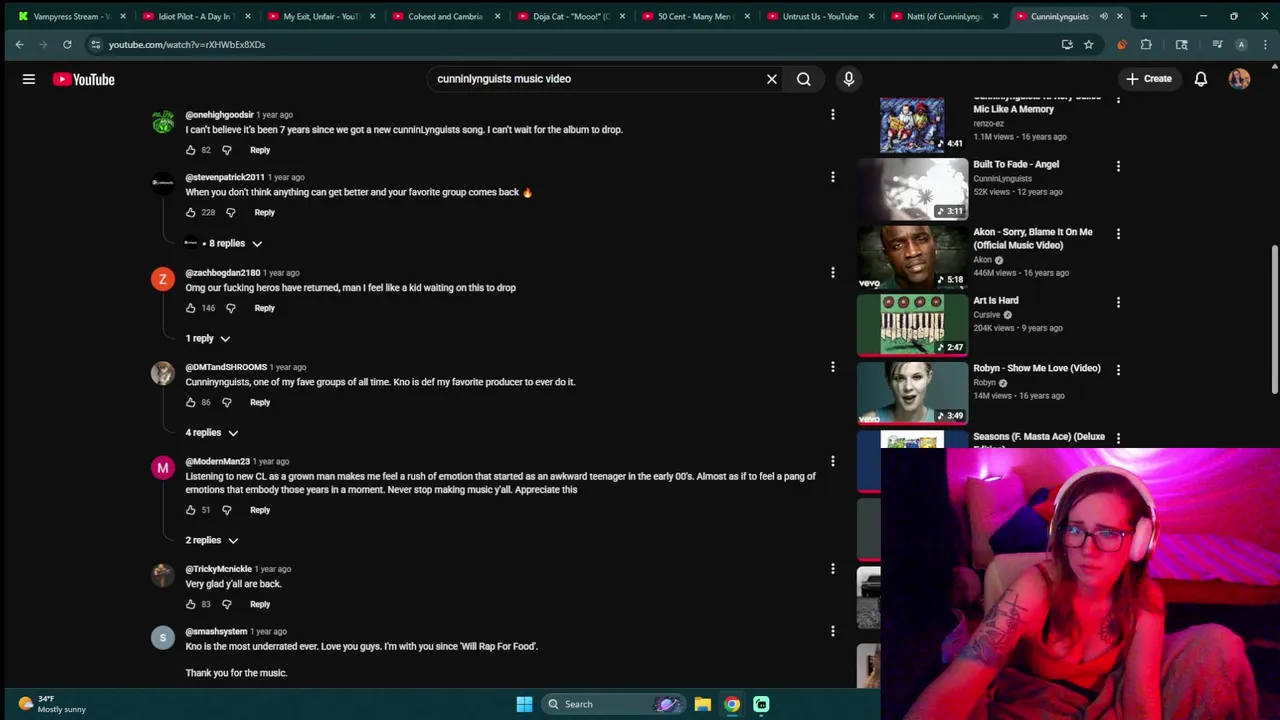Like the comment by @ModernMan23
1280x720 pixels.
pyautogui.click(x=190, y=510)
